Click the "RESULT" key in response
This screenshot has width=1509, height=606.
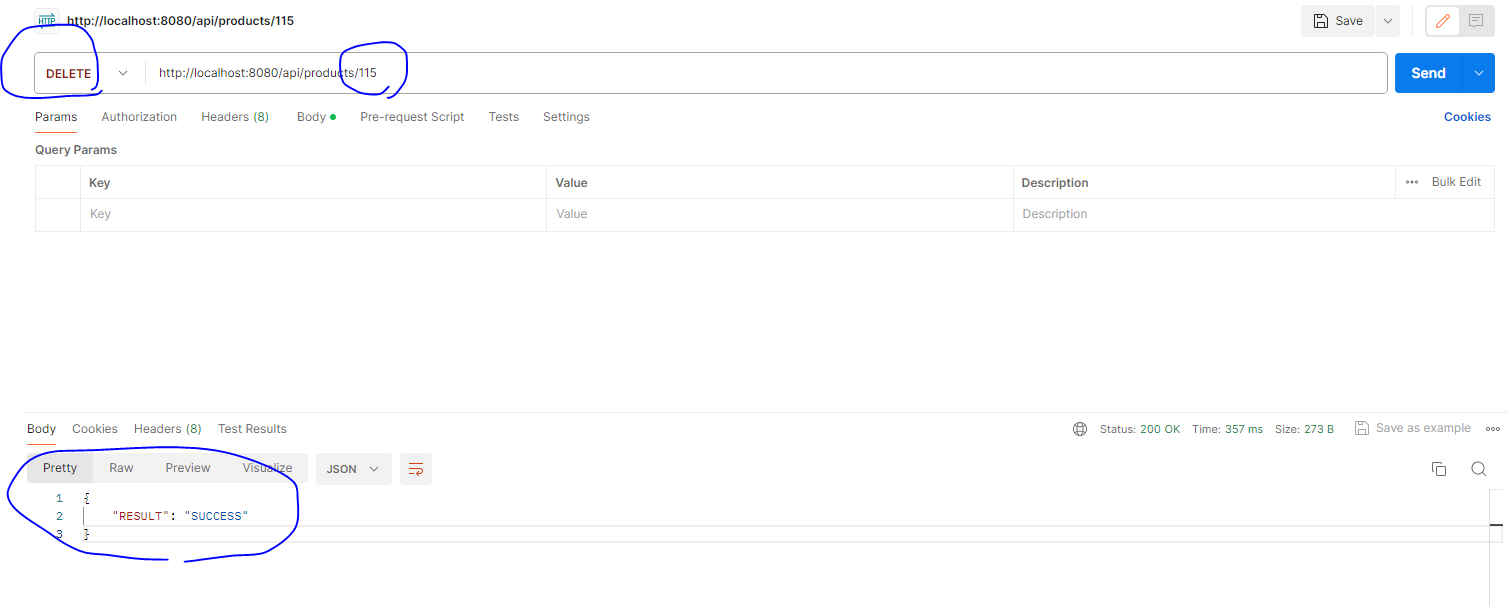[x=141, y=516]
